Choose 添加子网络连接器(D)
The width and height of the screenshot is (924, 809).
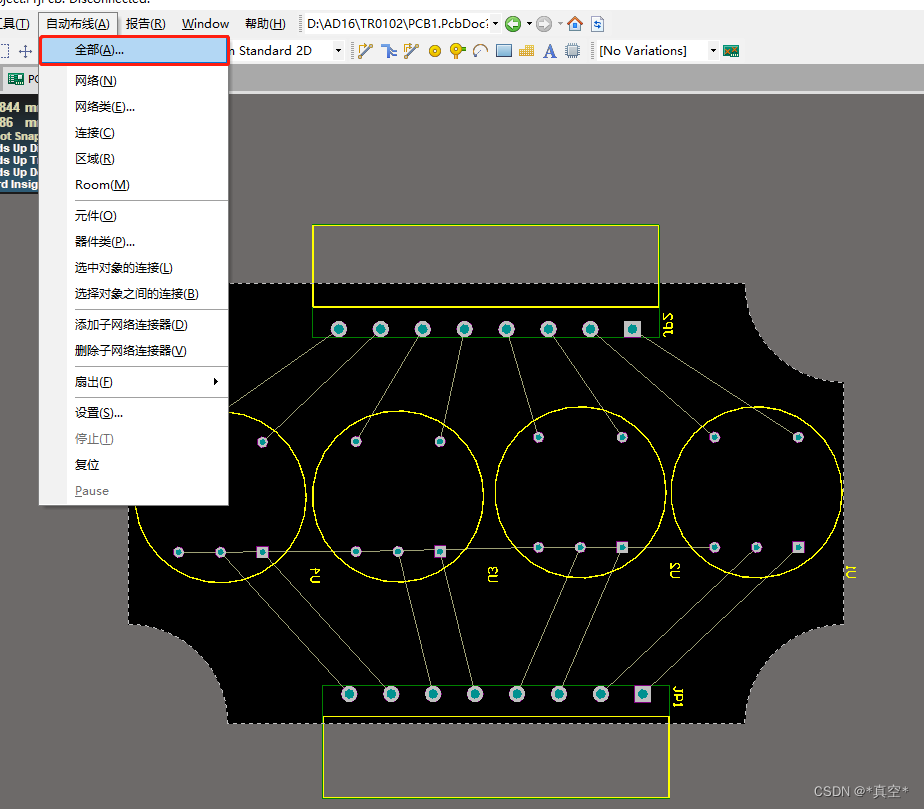(x=134, y=325)
